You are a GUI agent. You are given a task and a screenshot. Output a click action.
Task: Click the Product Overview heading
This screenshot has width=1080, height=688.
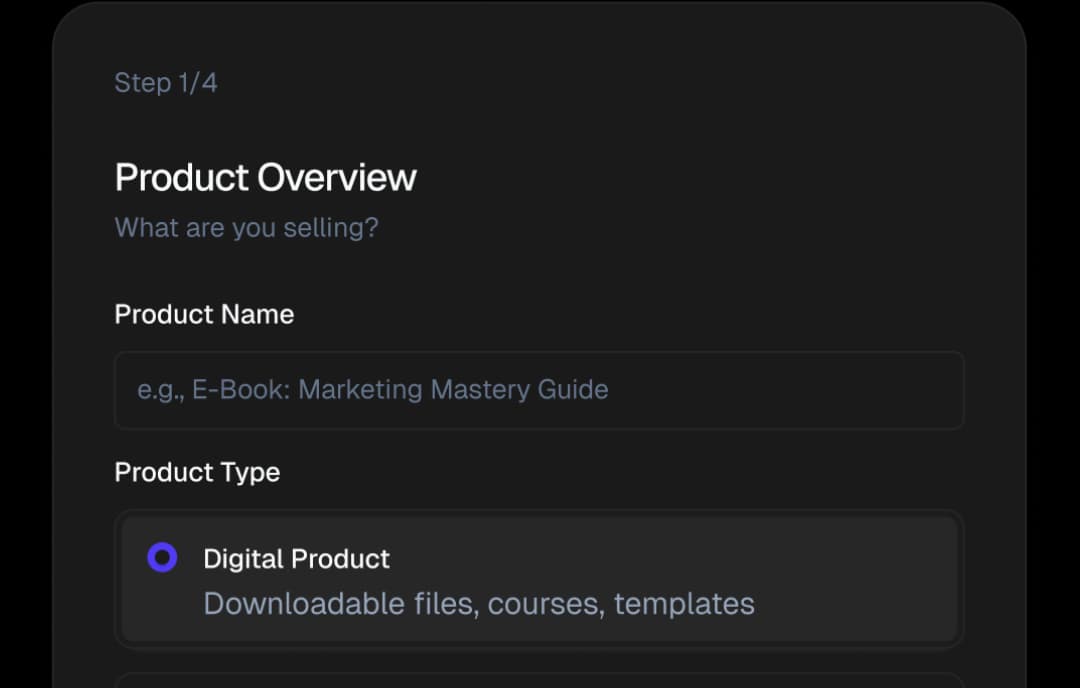[265, 177]
